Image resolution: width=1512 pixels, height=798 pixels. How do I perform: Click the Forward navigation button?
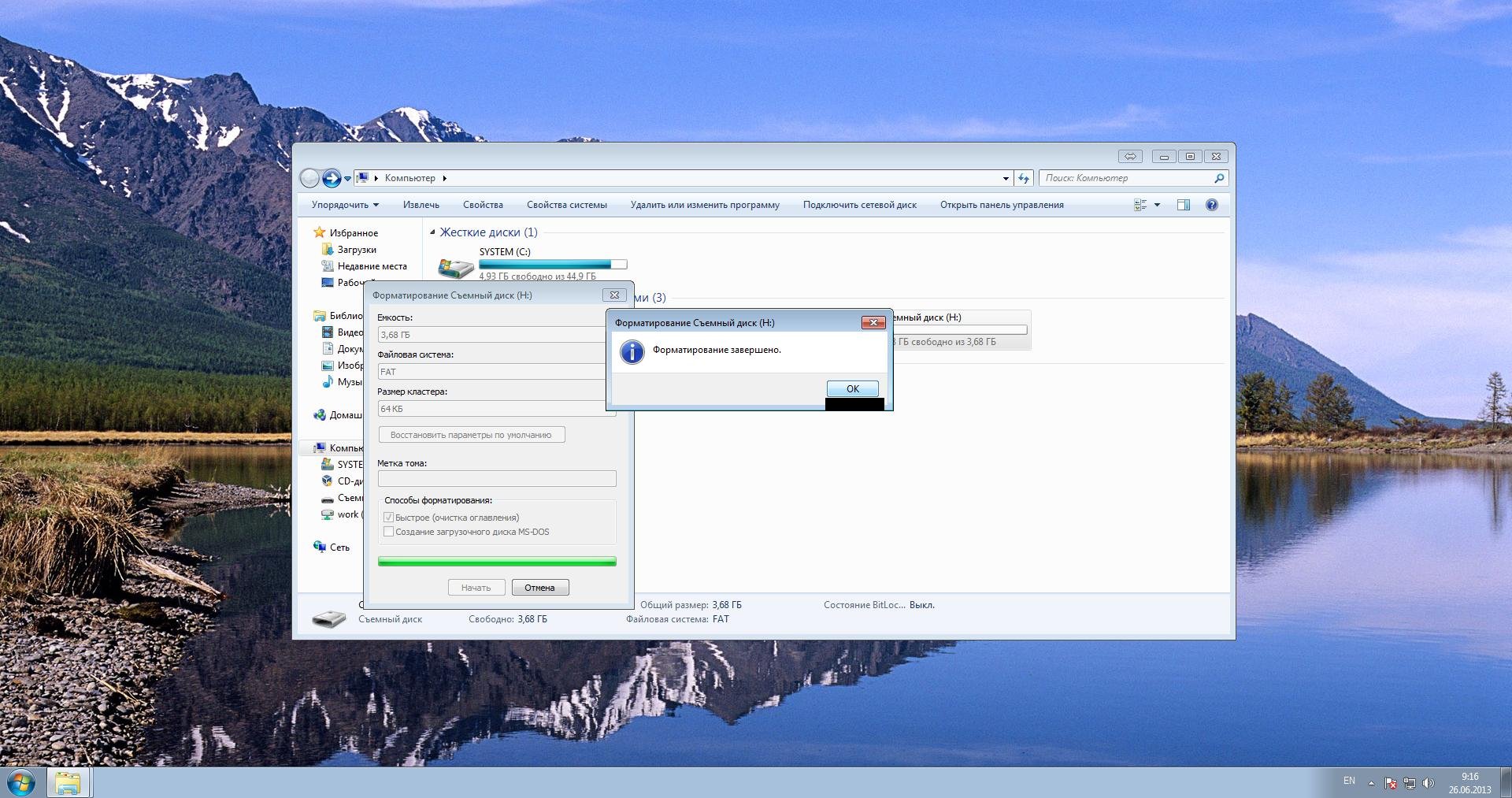(x=332, y=179)
